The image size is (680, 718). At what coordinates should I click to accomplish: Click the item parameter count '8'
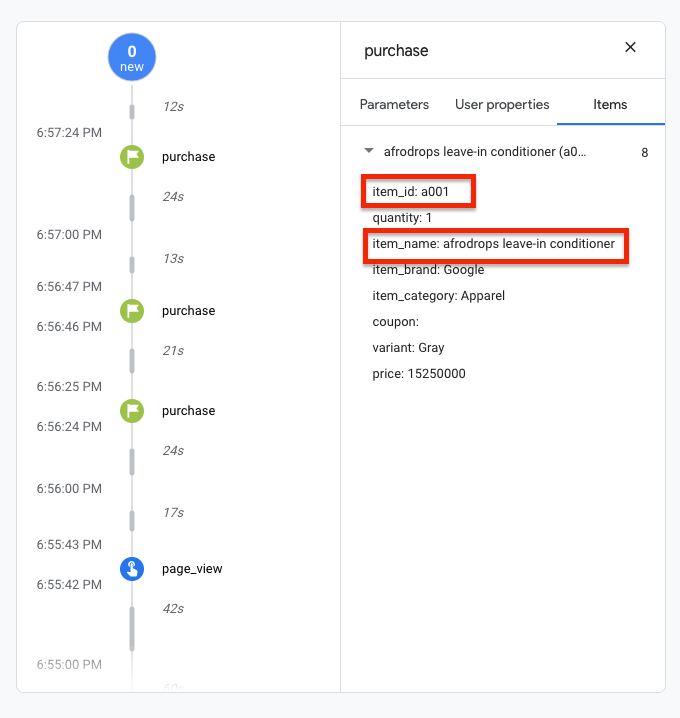click(x=645, y=152)
